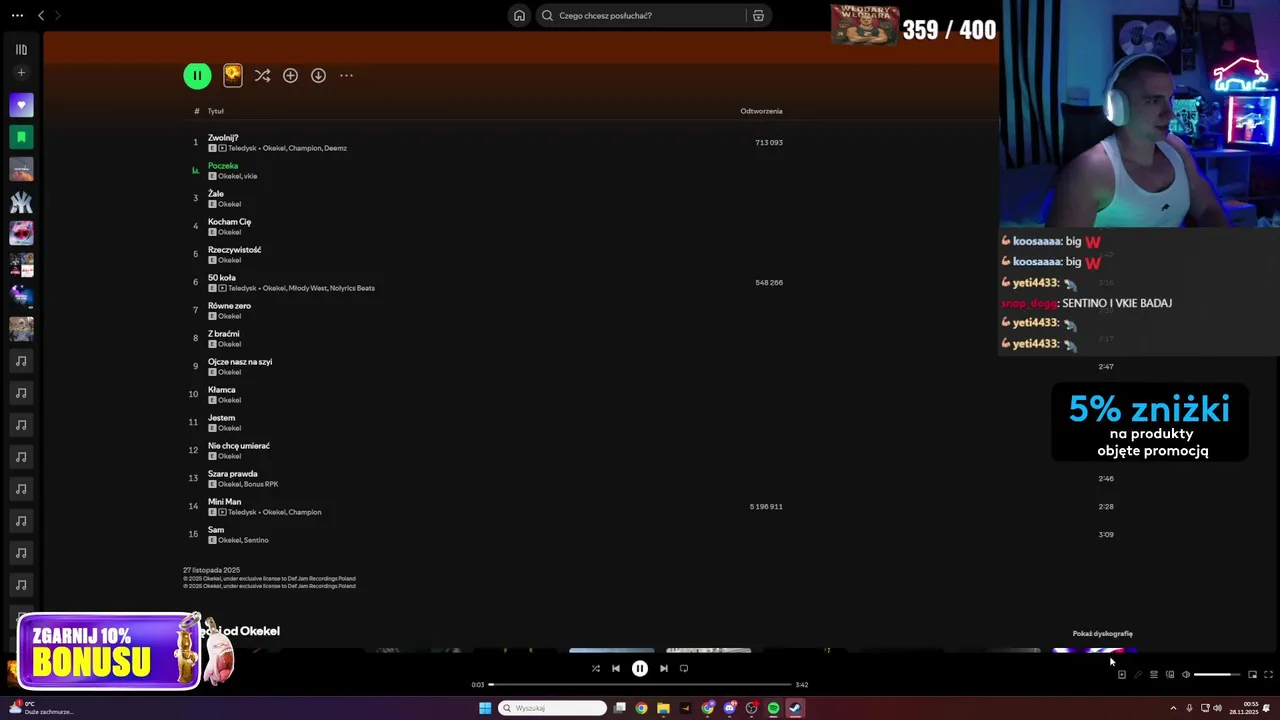Select the track '50 koła'
Image resolution: width=1280 pixels, height=720 pixels.
[x=222, y=278]
